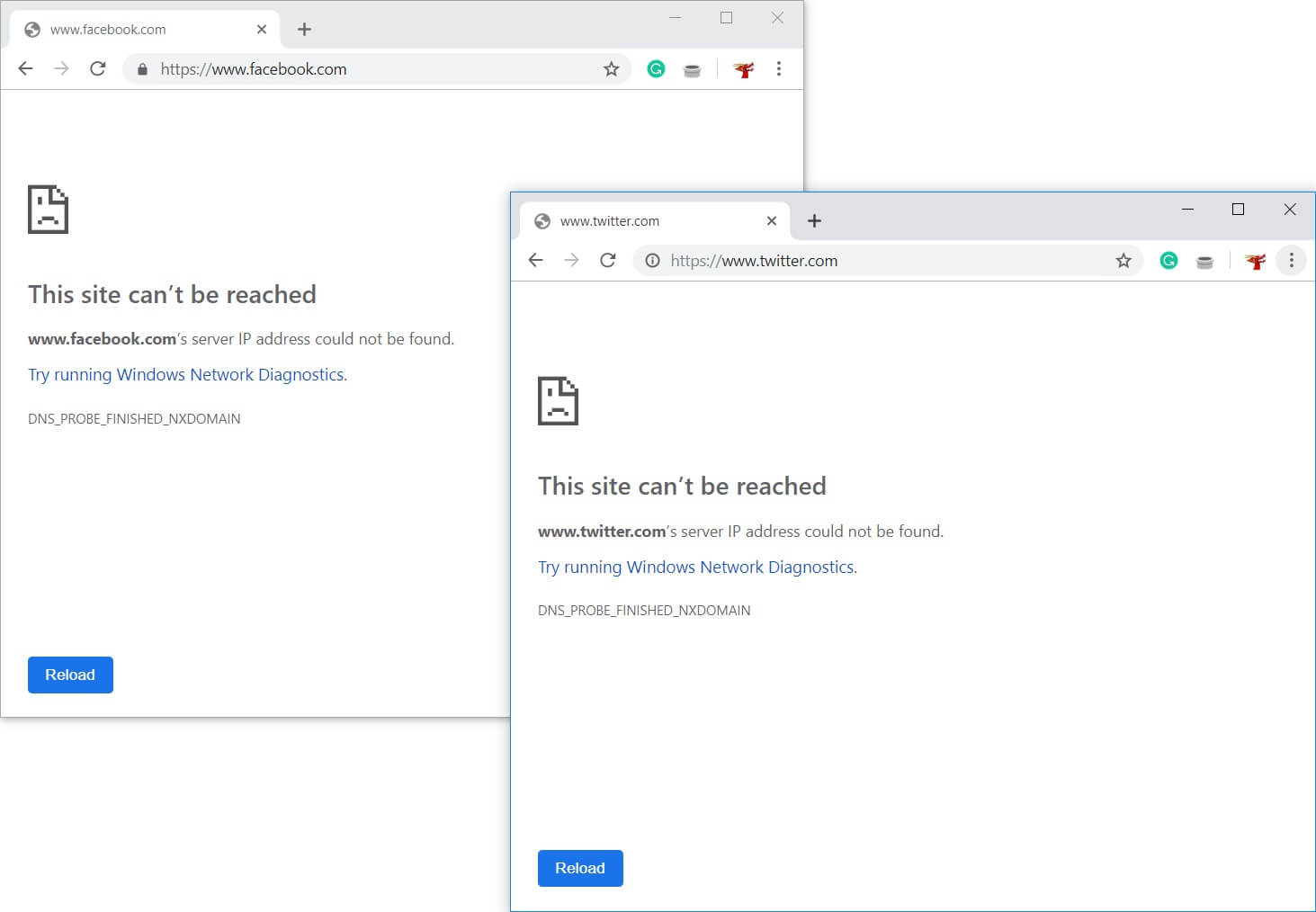Refresh the Twitter page using the reload icon

pyautogui.click(x=608, y=260)
